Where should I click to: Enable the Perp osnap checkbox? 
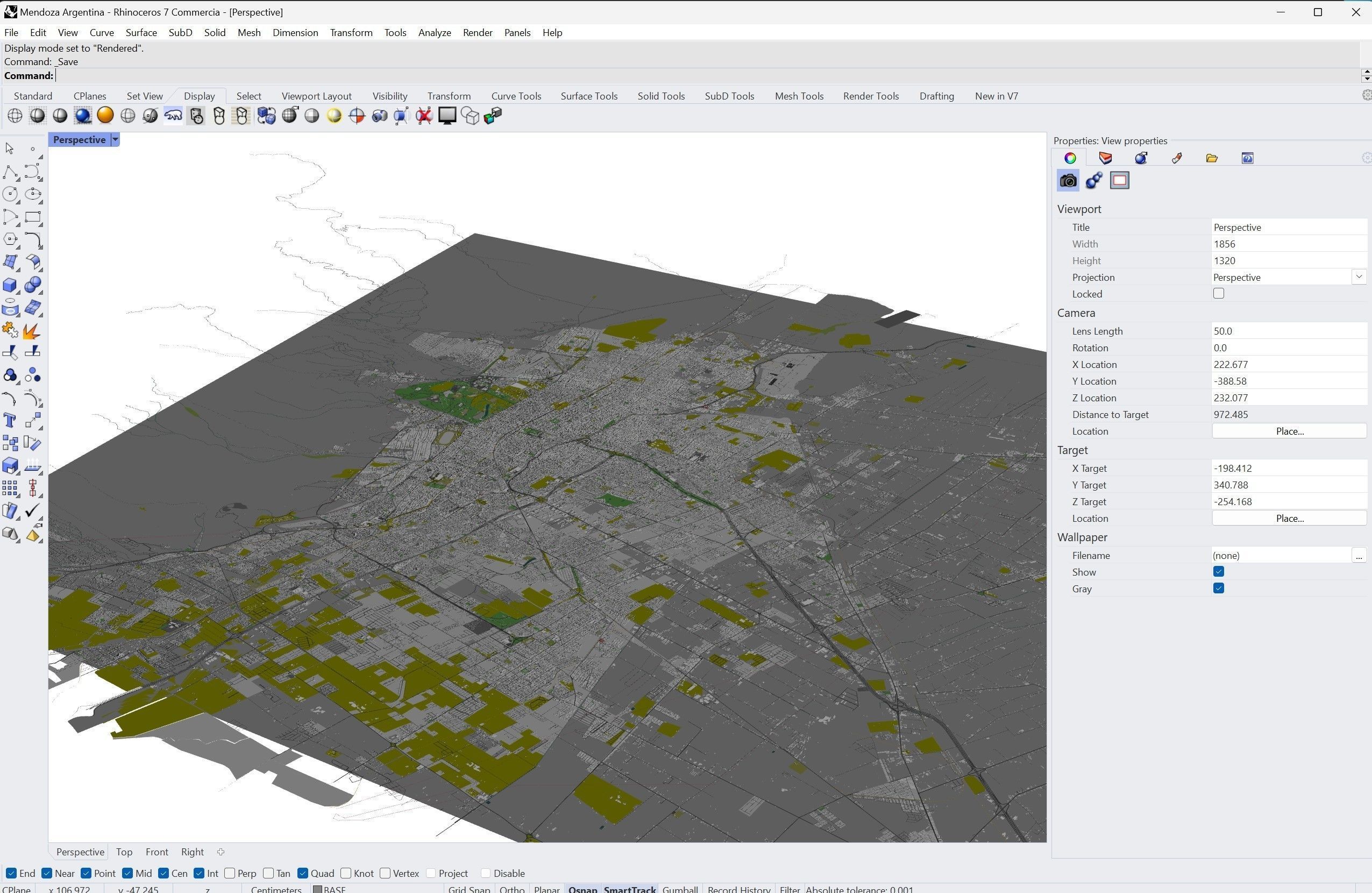click(230, 874)
